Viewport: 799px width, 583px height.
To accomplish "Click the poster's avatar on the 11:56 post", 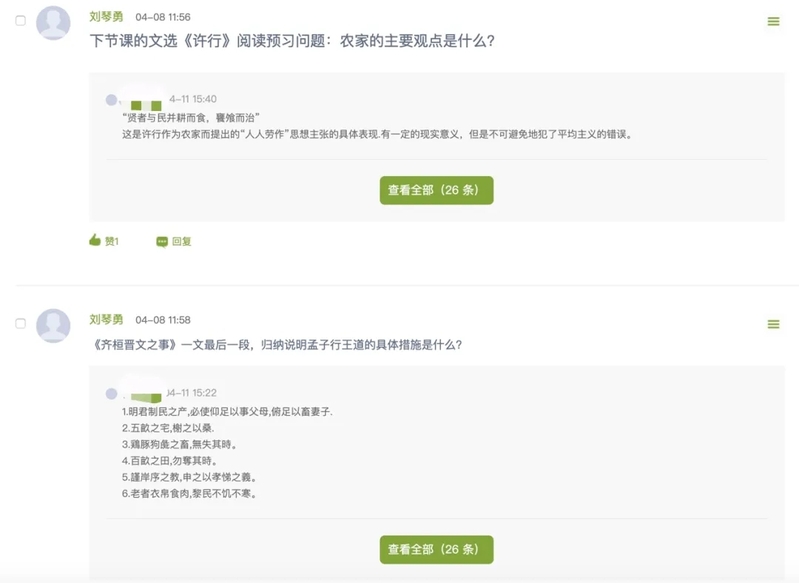I will pos(53,22).
